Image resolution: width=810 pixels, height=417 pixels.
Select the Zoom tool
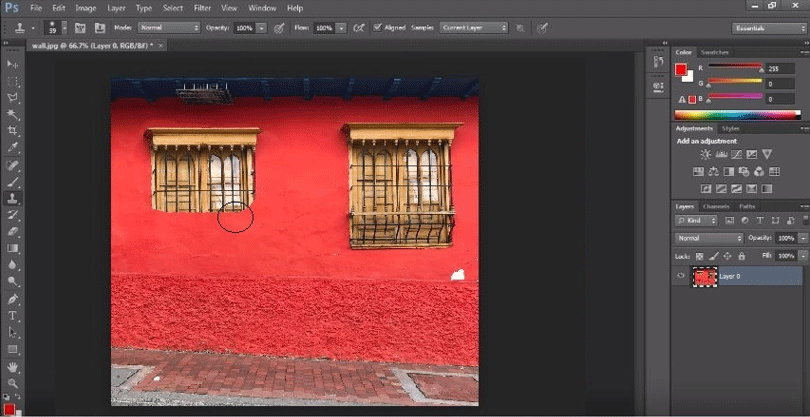12,383
